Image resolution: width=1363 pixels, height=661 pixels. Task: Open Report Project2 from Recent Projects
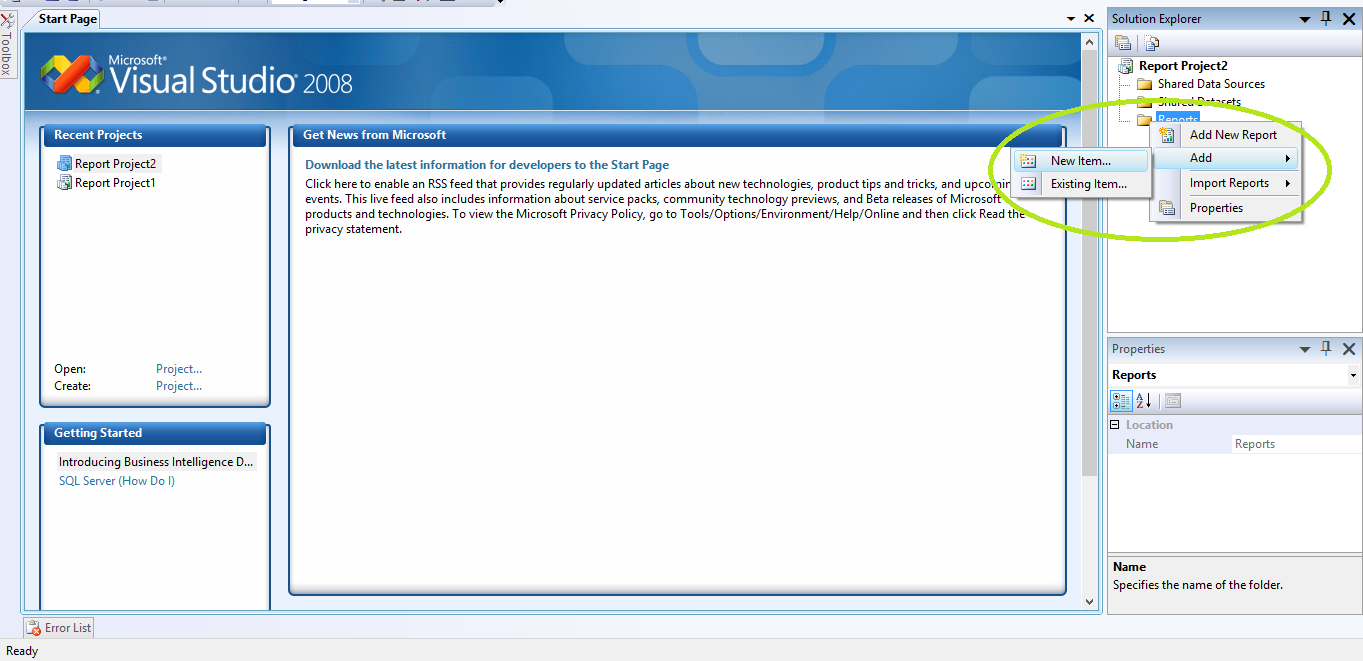(116, 164)
